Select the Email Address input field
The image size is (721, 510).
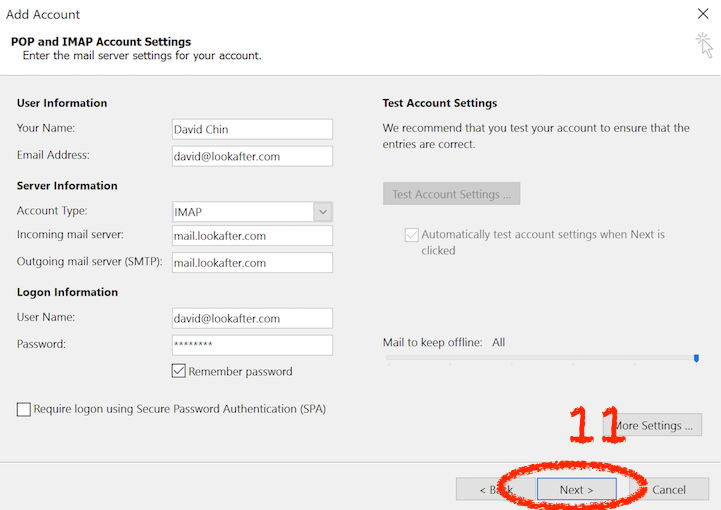[252, 156]
